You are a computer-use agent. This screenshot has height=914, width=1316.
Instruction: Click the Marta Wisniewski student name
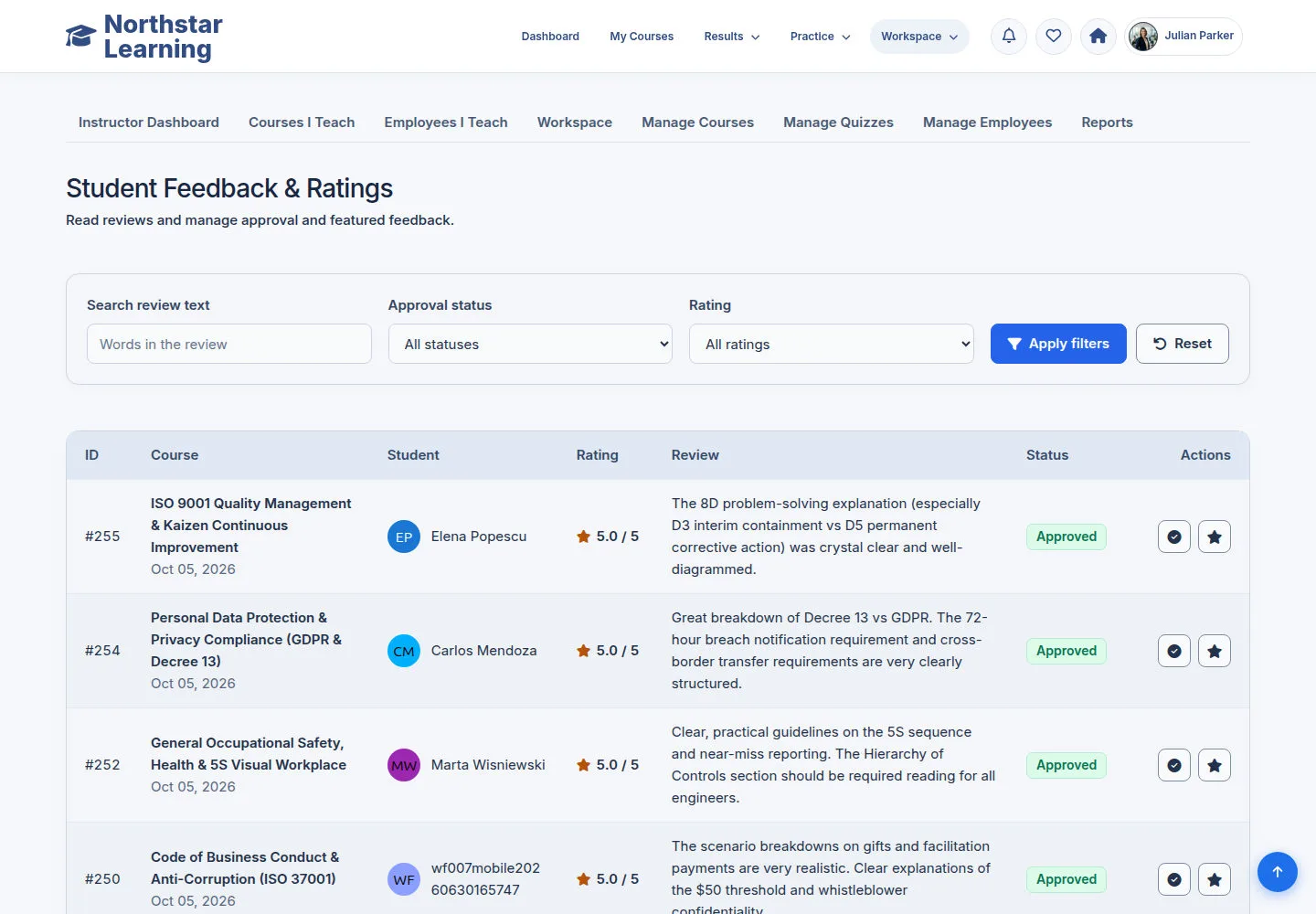(x=488, y=765)
